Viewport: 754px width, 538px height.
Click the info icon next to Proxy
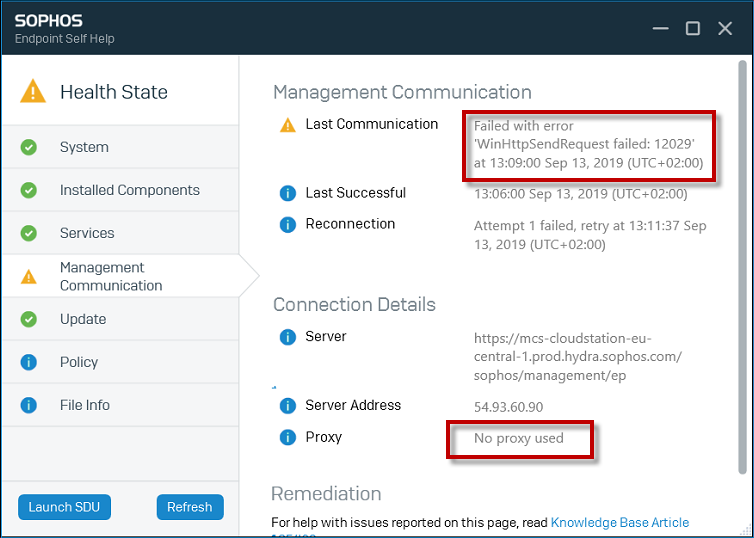tap(288, 438)
